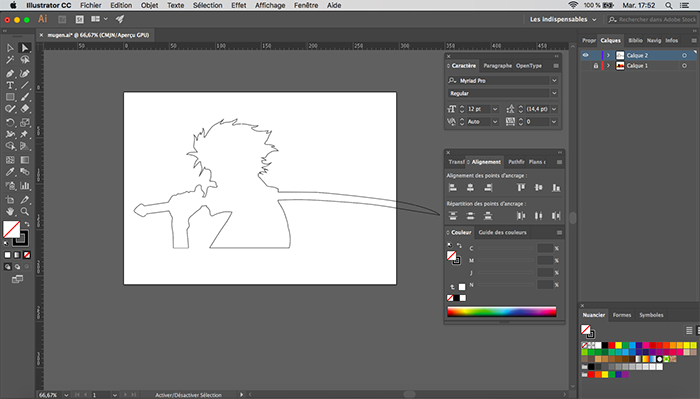700x399 pixels.
Task: Switch to the Guide des couleurs tab
Action: coord(502,233)
